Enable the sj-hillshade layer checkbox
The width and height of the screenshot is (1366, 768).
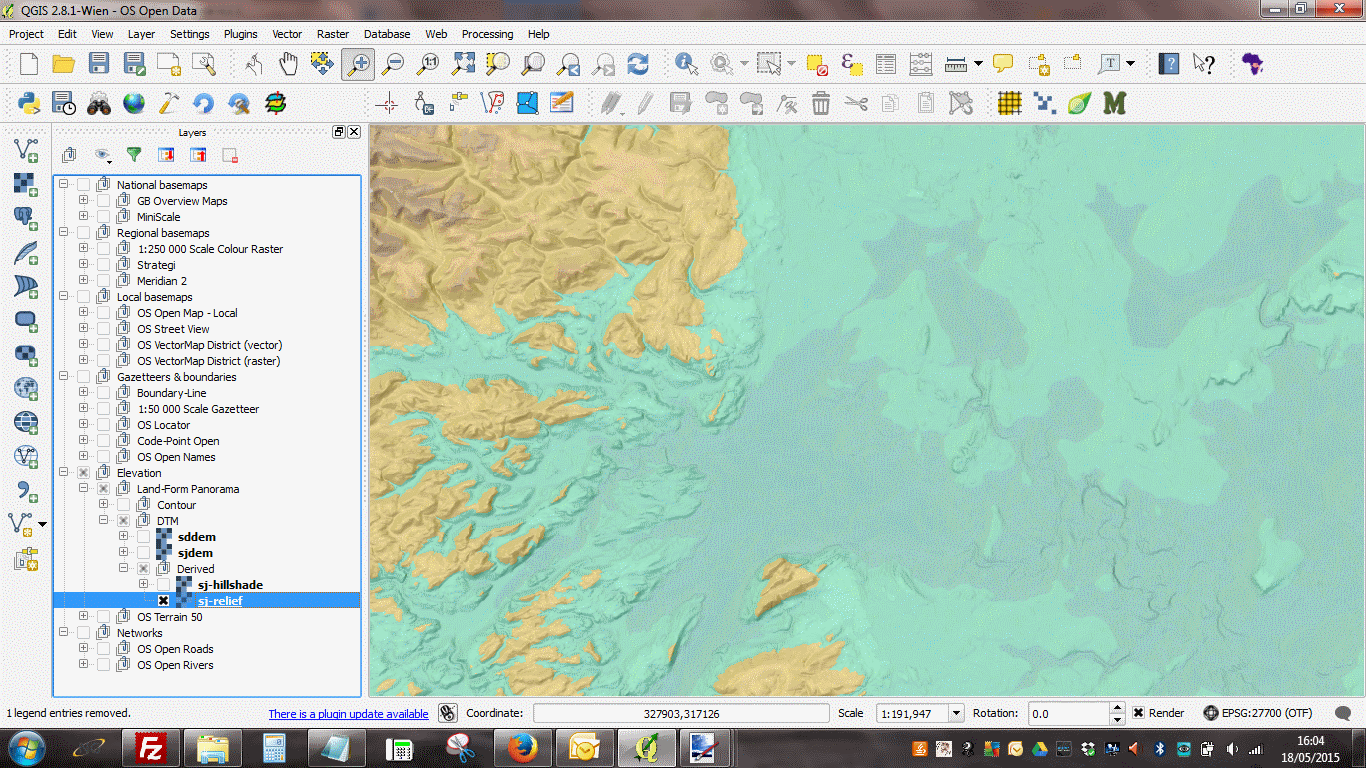pyautogui.click(x=163, y=585)
